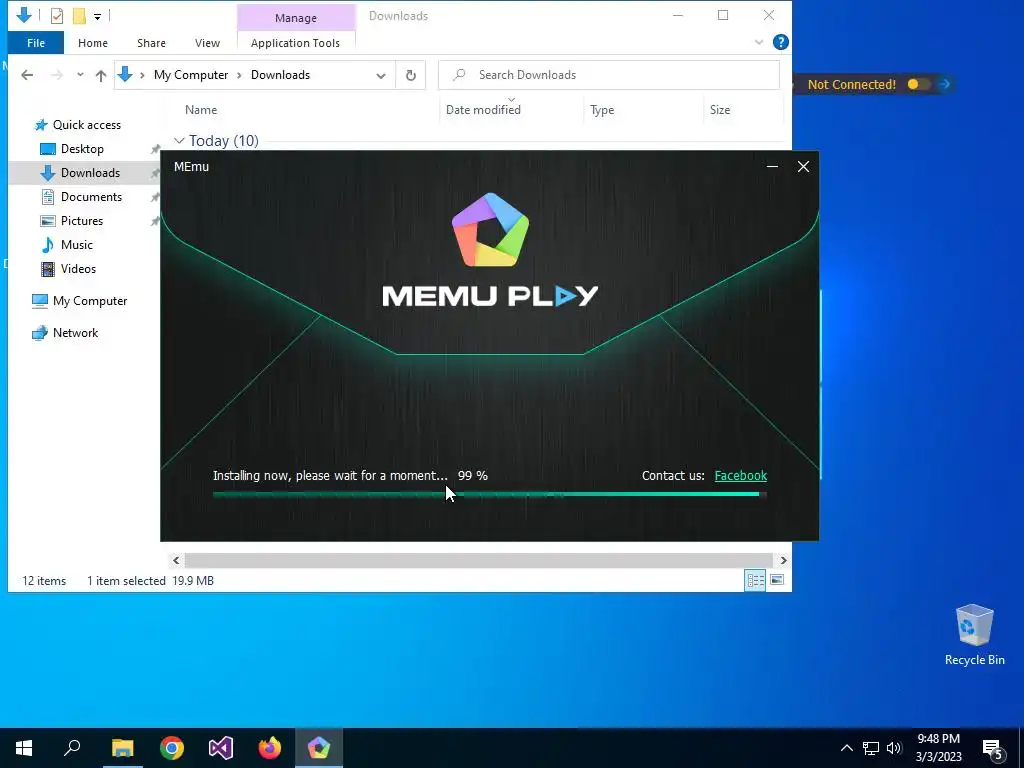Sort files by Name column
The width and height of the screenshot is (1024, 768).
[x=200, y=110]
